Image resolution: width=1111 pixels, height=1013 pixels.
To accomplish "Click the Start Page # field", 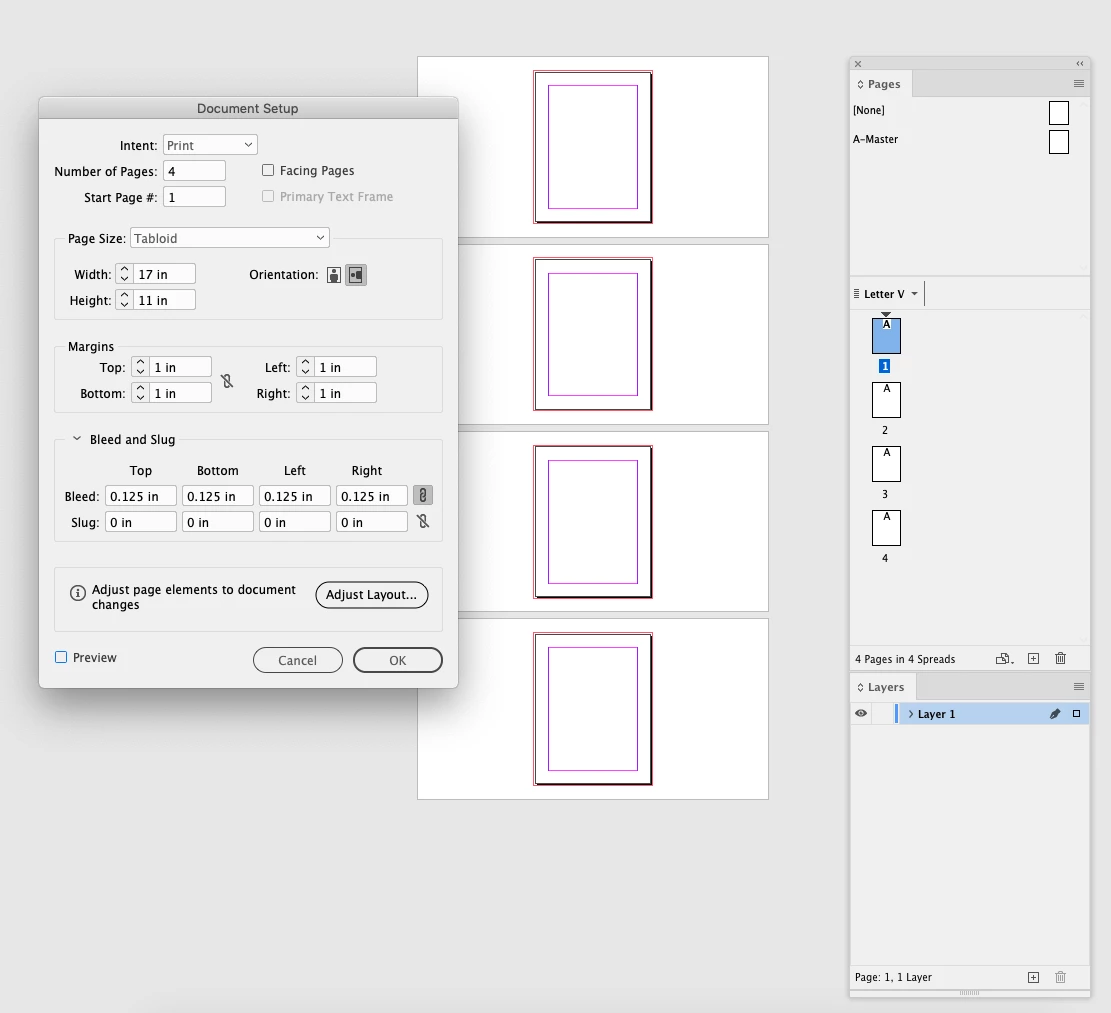I will point(194,197).
